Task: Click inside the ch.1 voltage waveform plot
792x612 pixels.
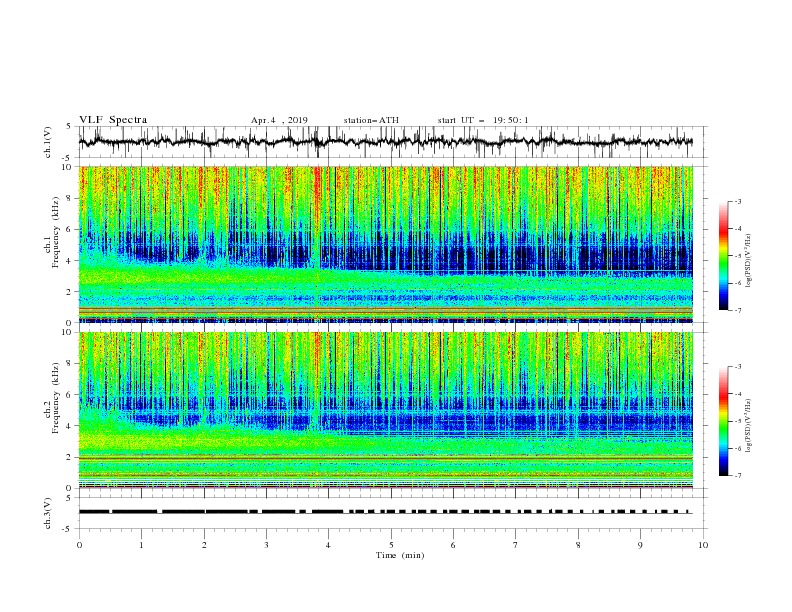Action: (392, 142)
